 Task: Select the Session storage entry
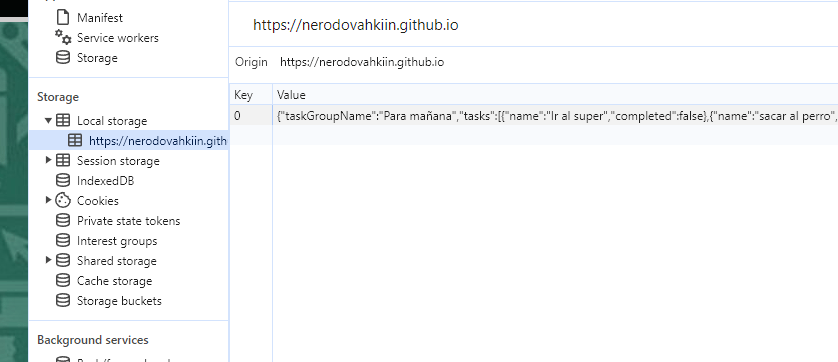(118, 161)
